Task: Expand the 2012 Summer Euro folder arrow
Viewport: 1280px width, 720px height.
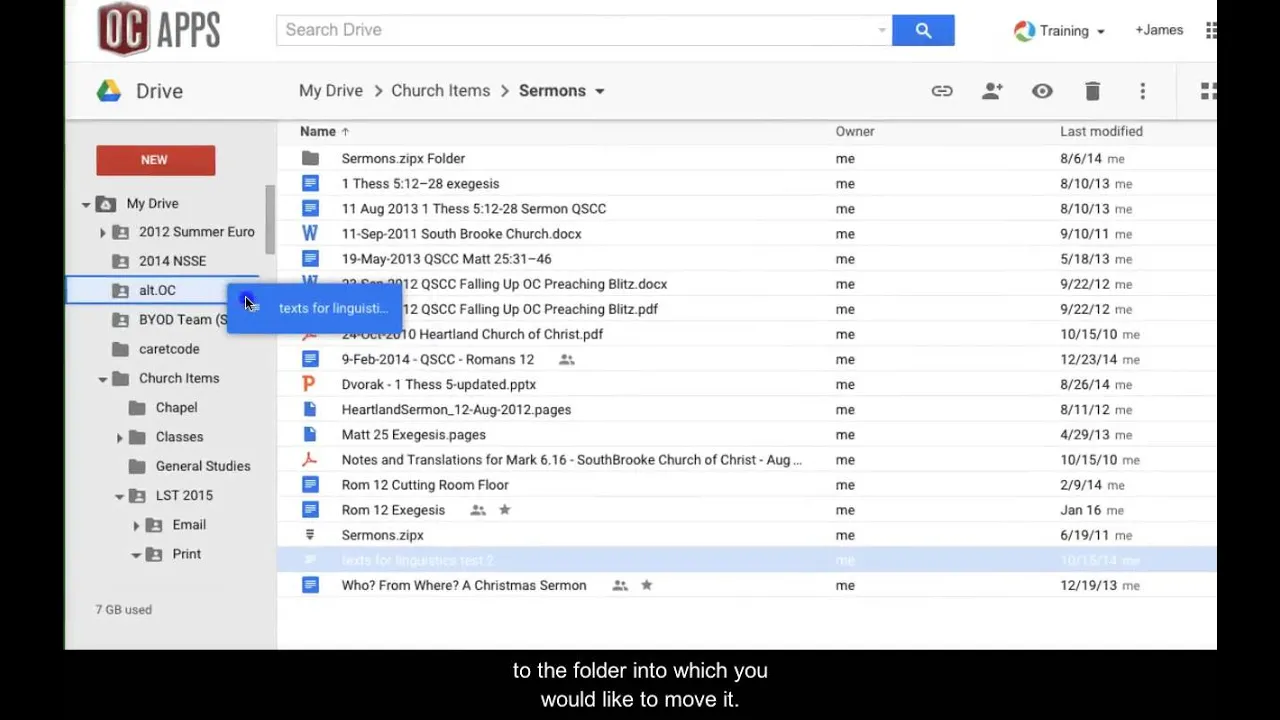Action: 102,232
